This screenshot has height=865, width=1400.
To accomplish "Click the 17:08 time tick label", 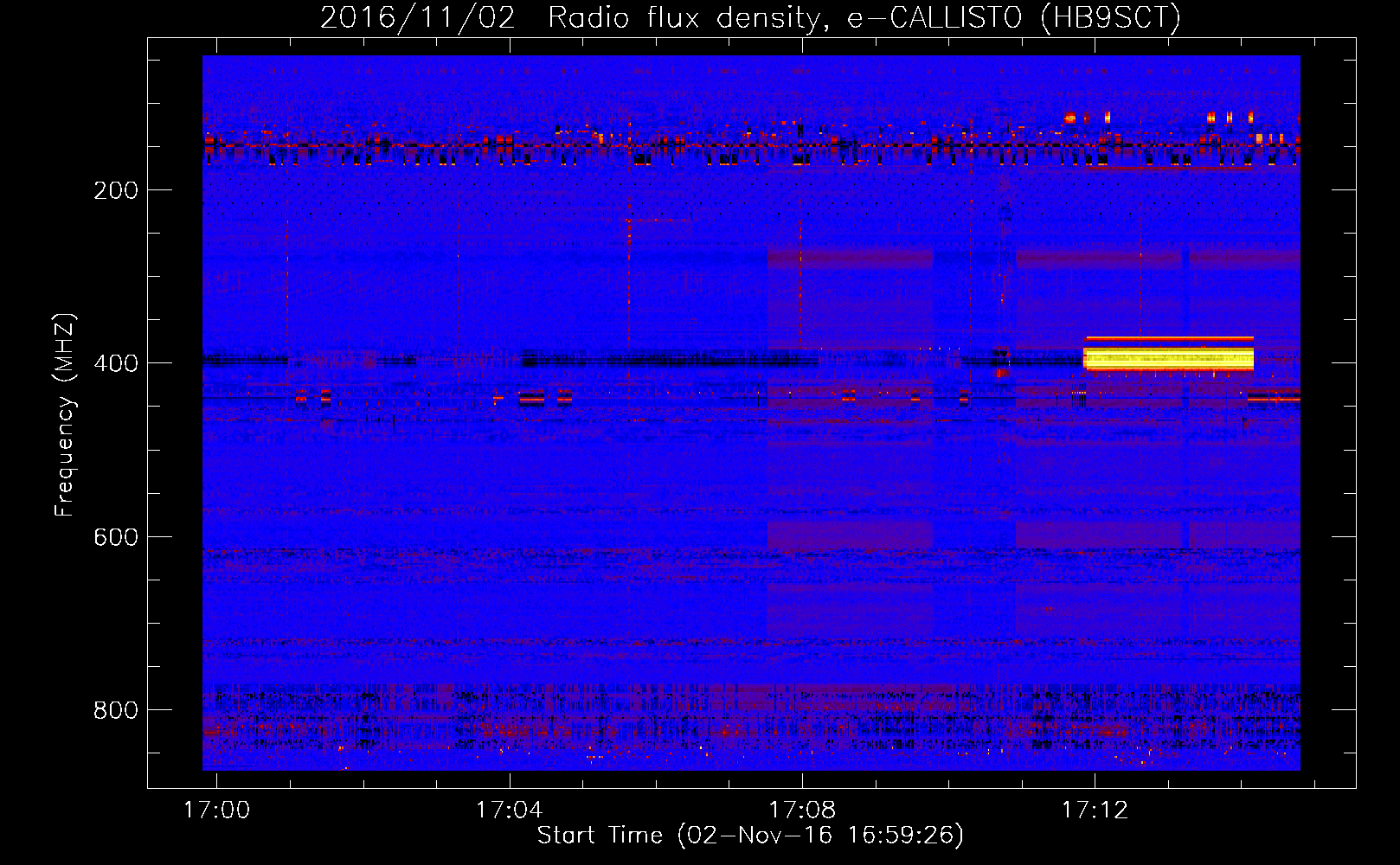I will tap(802, 810).
